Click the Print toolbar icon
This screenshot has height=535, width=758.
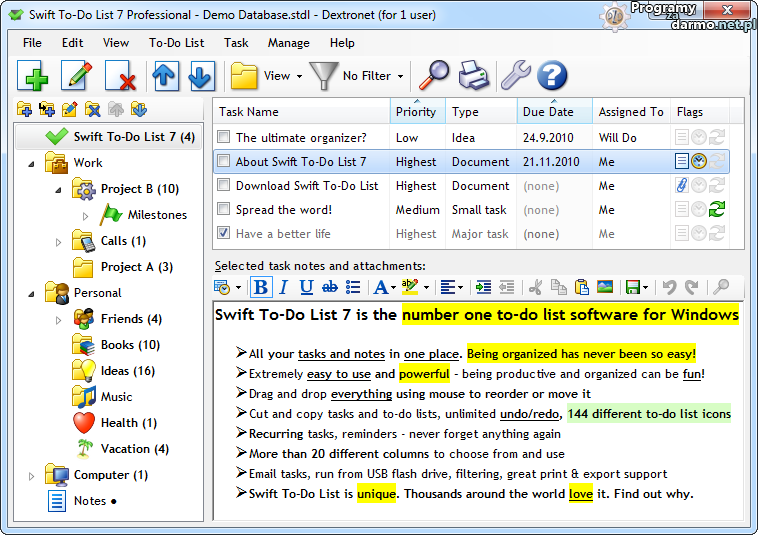point(474,76)
